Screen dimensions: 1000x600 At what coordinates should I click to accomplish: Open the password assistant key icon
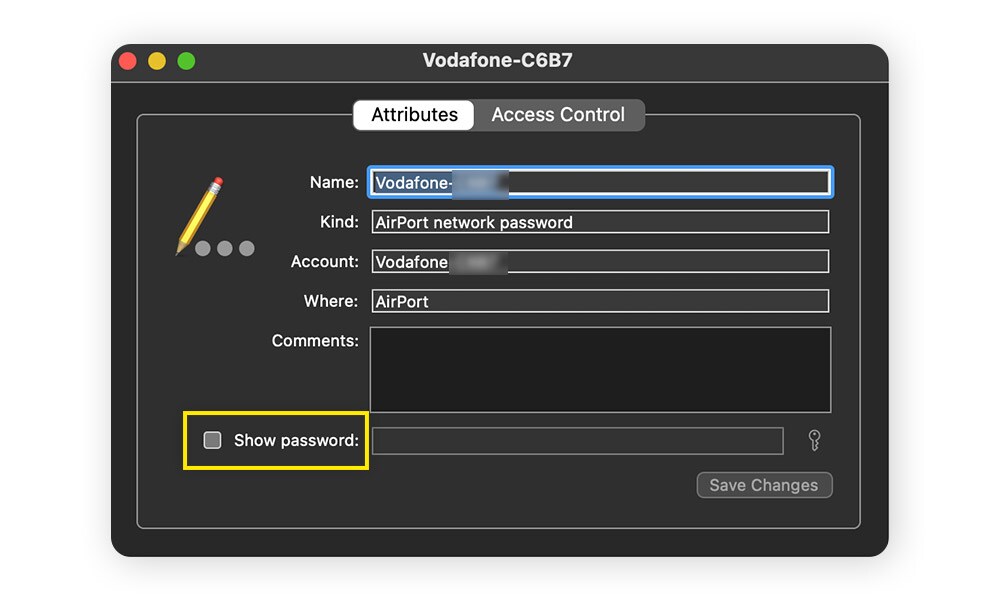tap(814, 441)
